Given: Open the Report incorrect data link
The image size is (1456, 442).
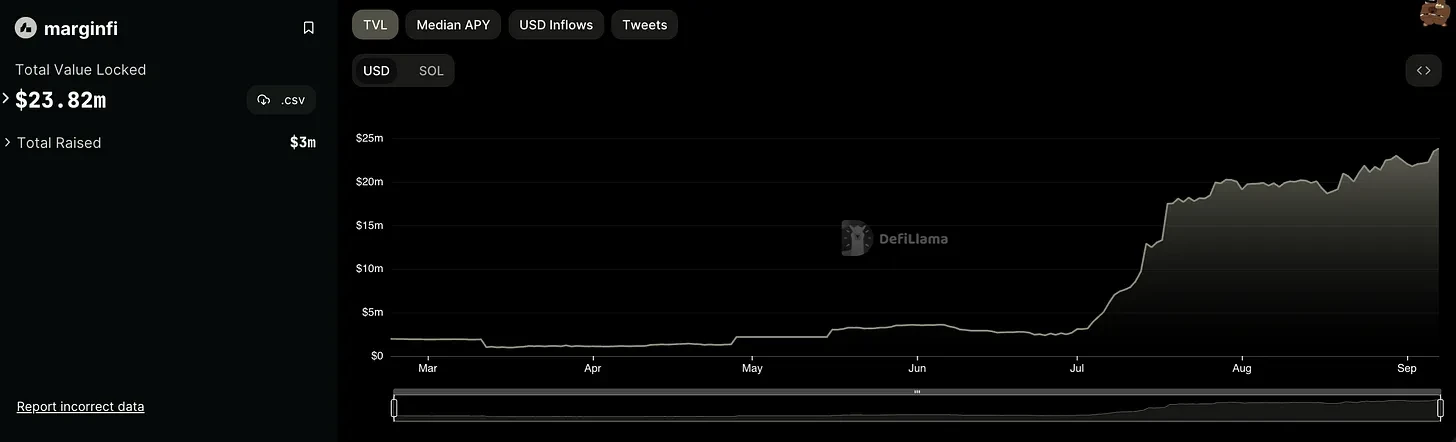Looking at the screenshot, I should (81, 407).
